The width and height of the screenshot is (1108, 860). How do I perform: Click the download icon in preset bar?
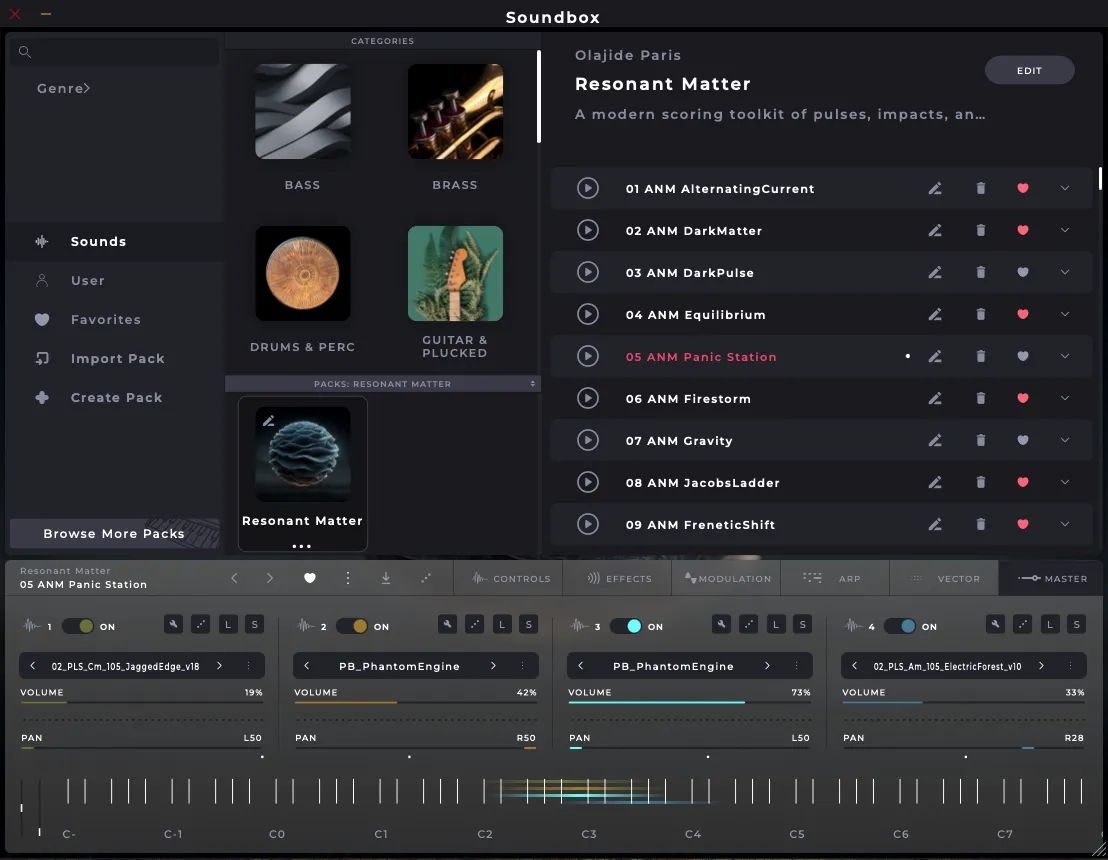[x=386, y=578]
